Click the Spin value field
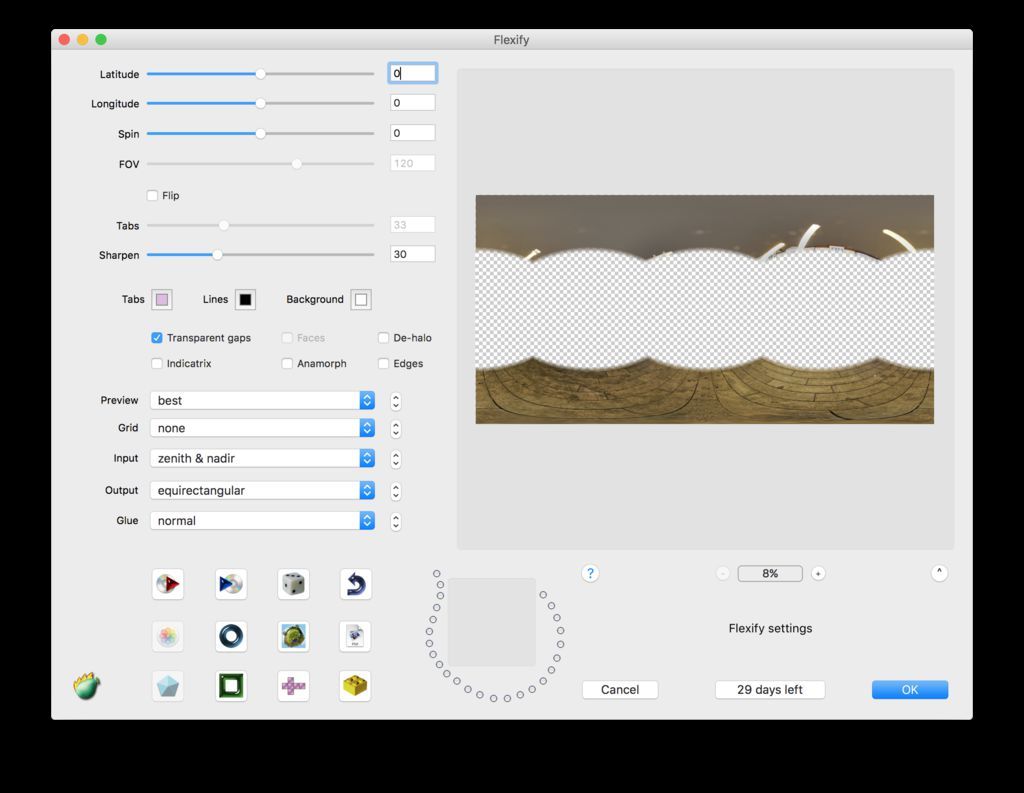Image resolution: width=1024 pixels, height=793 pixels. pyautogui.click(x=413, y=133)
